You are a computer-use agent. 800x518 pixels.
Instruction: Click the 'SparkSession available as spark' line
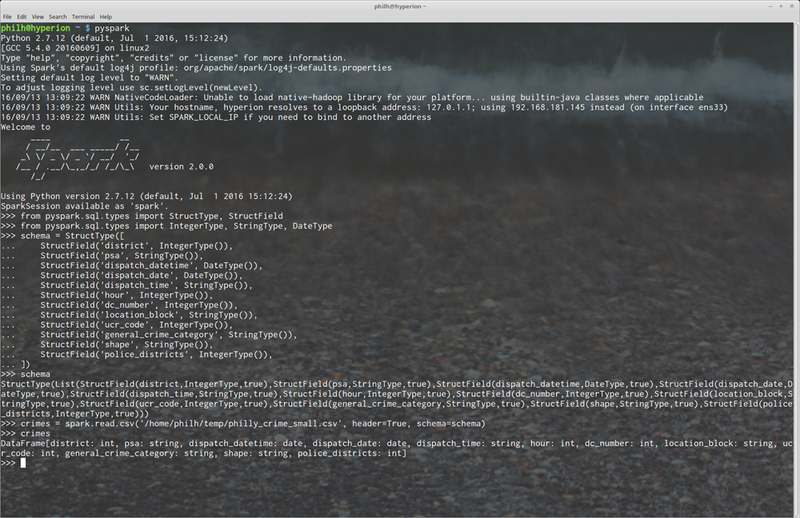point(84,206)
